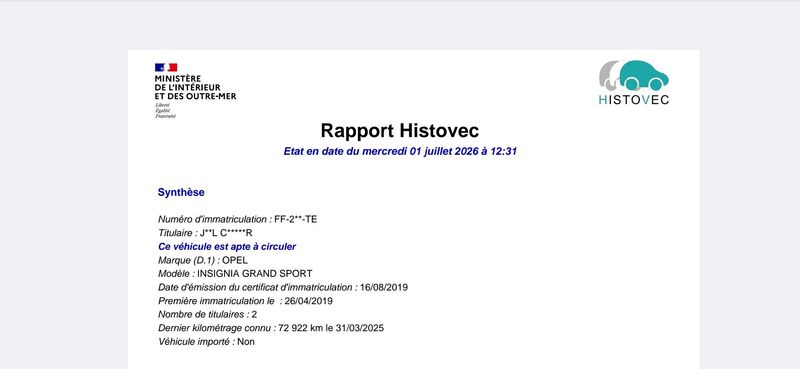Screen dimensions: 800x369
Task: Click the 'Liberté Égalité Fraternité' motto
Action: coord(165,110)
